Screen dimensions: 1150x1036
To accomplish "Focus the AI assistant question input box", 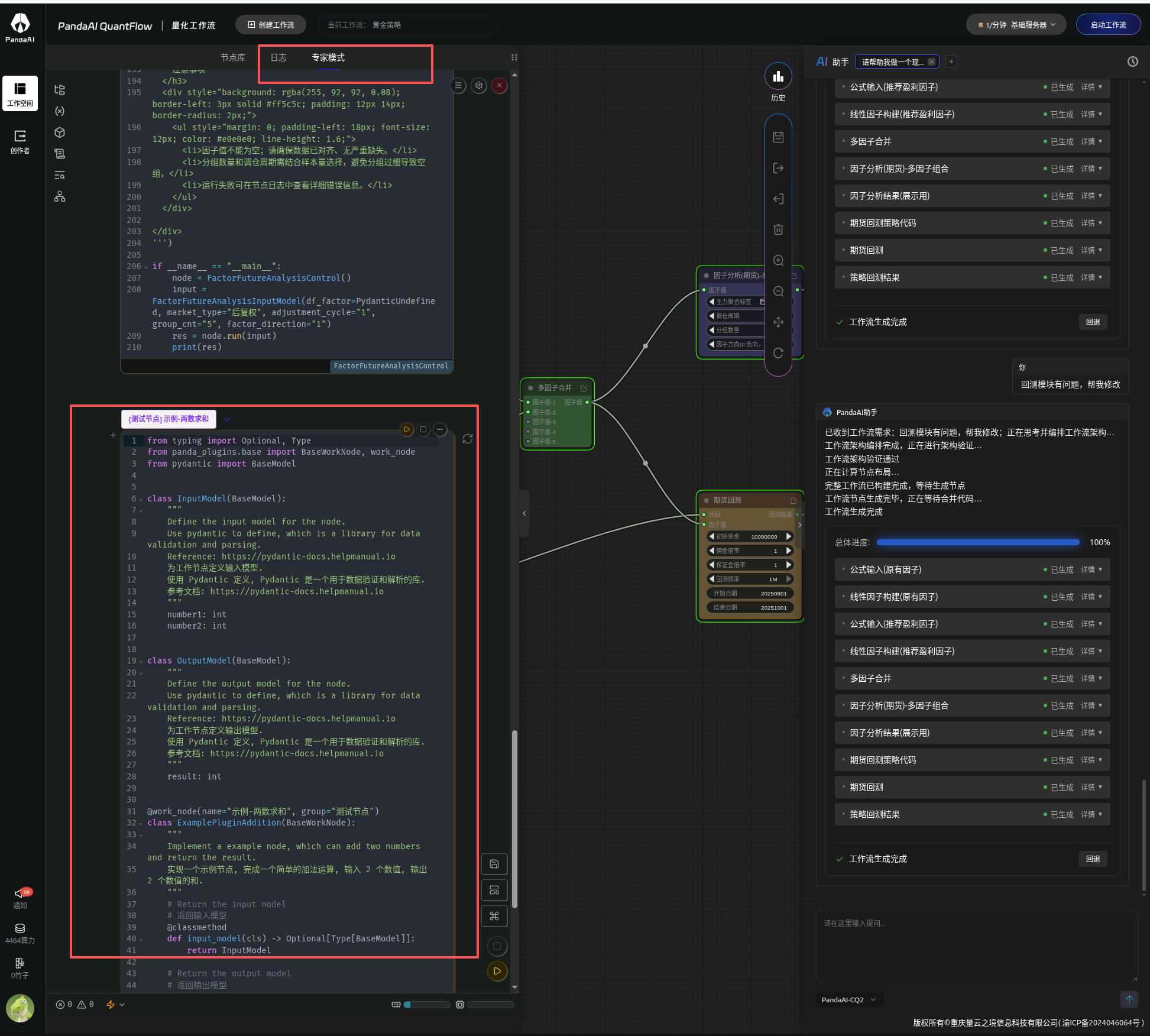I will coord(977,946).
